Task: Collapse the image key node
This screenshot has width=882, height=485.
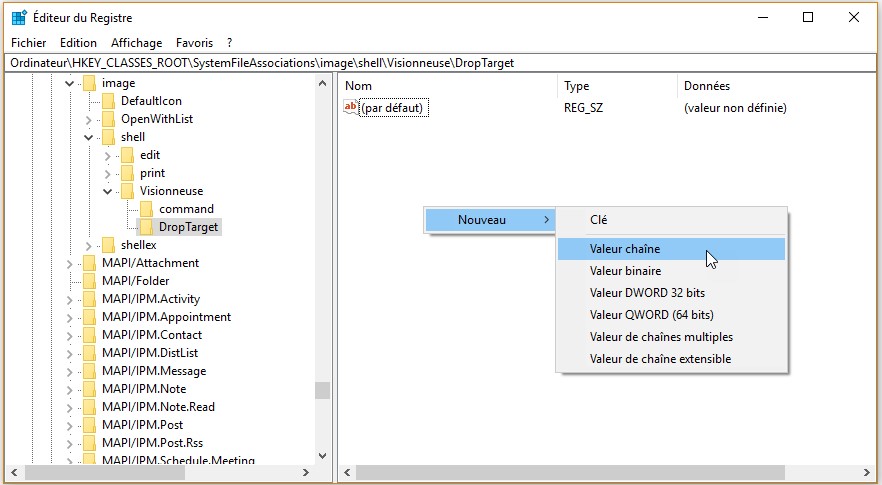Action: click(x=70, y=83)
